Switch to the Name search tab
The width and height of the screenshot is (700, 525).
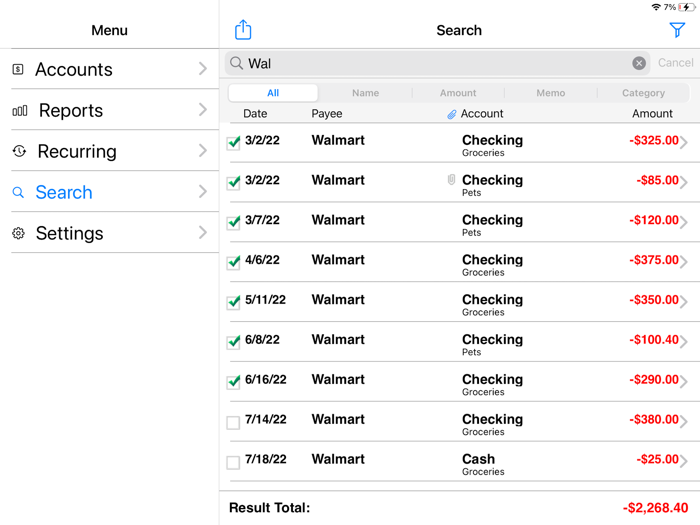tap(365, 93)
